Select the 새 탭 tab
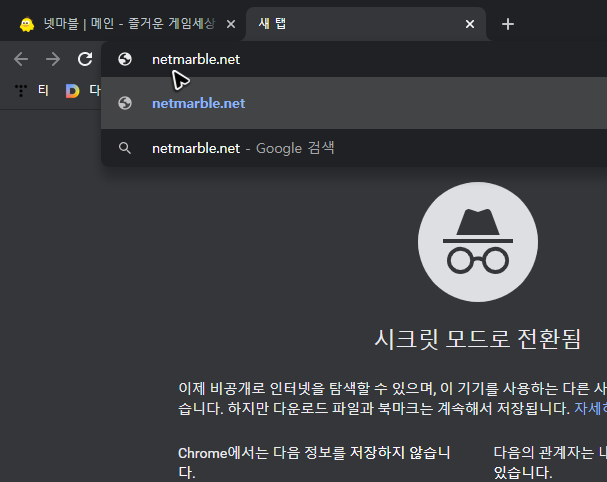This screenshot has width=607, height=482. pos(366,24)
